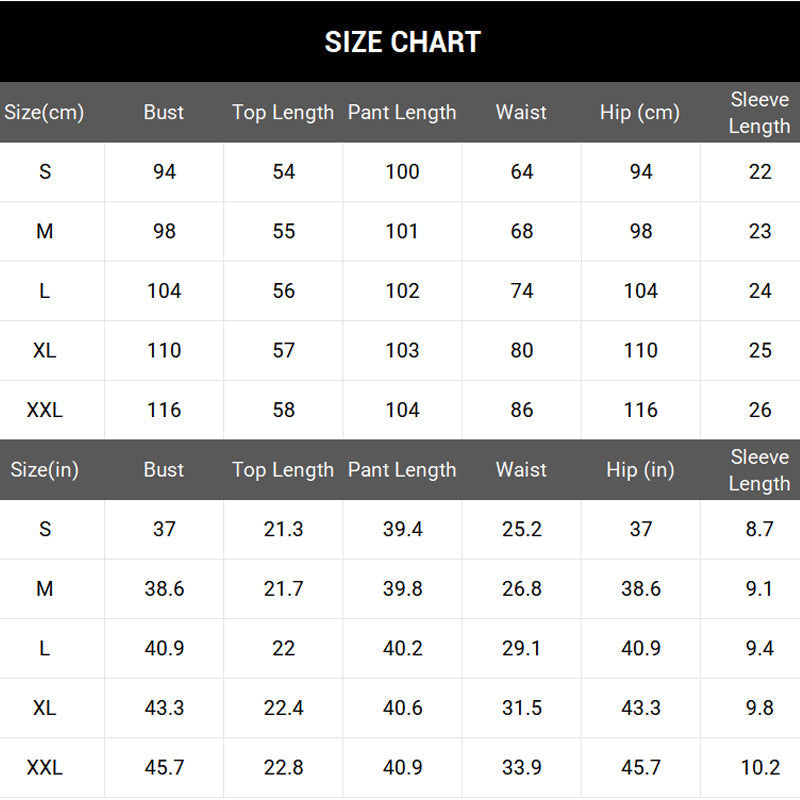Select the inch top length value 22.8

click(x=284, y=767)
